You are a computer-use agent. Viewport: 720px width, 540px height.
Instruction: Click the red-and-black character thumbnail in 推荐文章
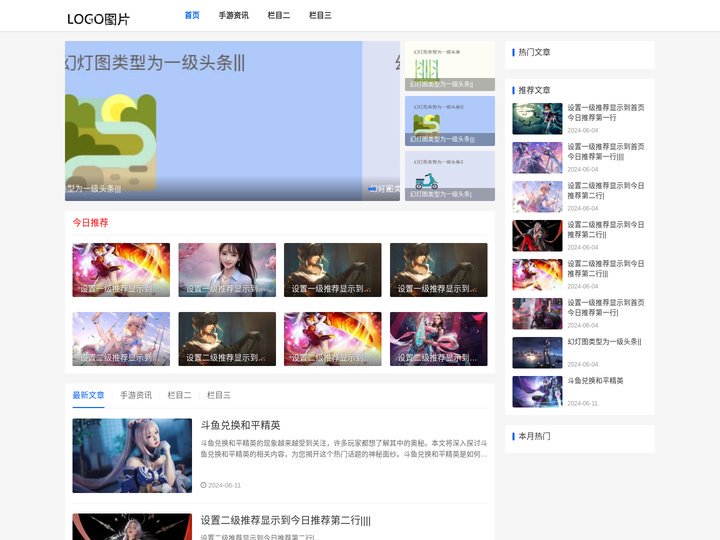point(537,236)
